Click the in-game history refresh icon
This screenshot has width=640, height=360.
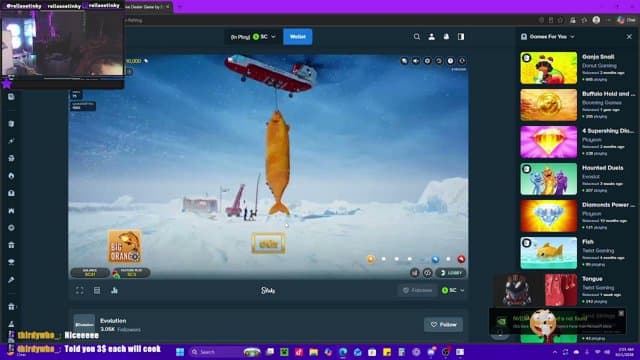pos(439,61)
